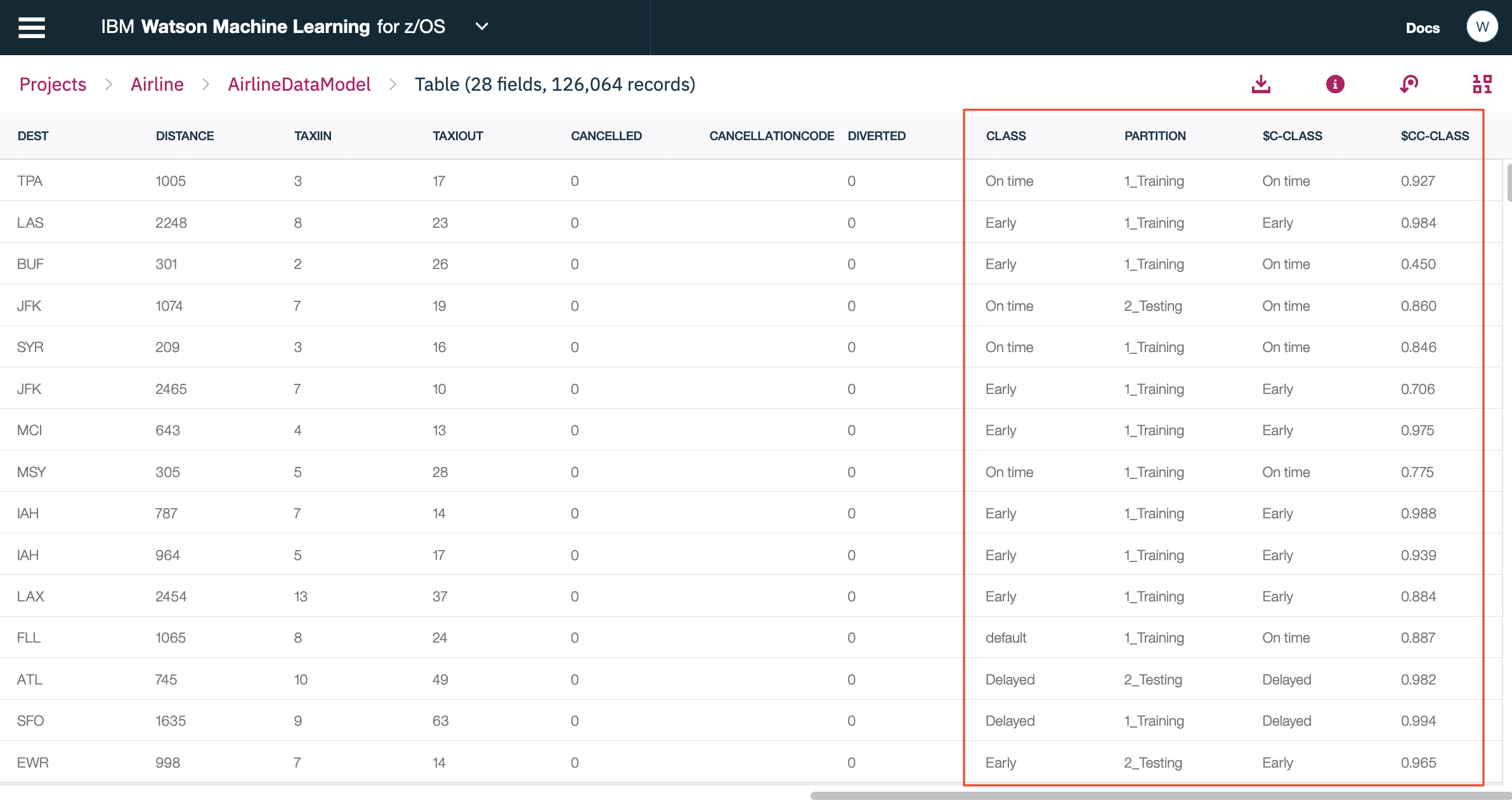Click the search refresh icon
This screenshot has width=1512, height=812.
pyautogui.click(x=1409, y=84)
